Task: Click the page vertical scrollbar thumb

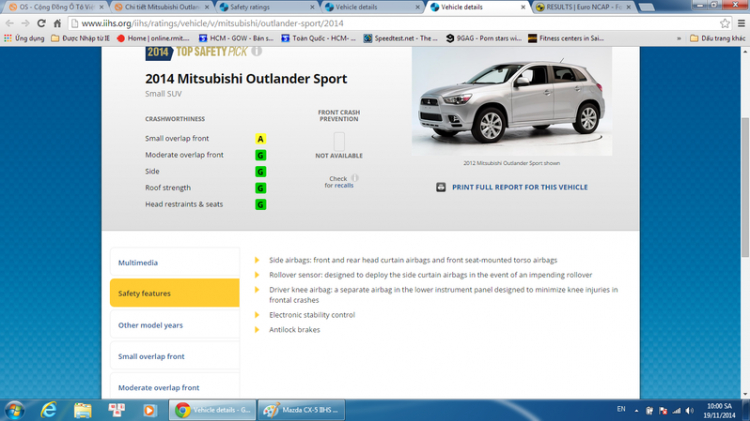Action: click(x=745, y=188)
